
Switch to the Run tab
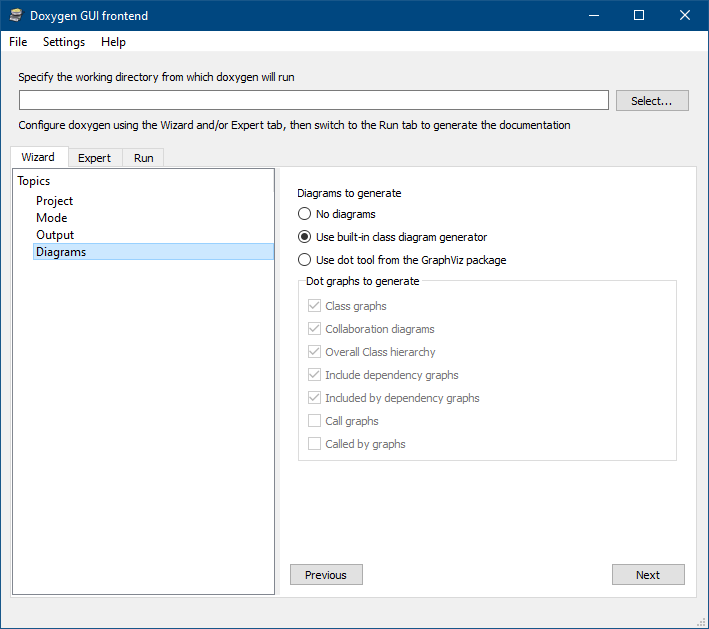click(144, 158)
